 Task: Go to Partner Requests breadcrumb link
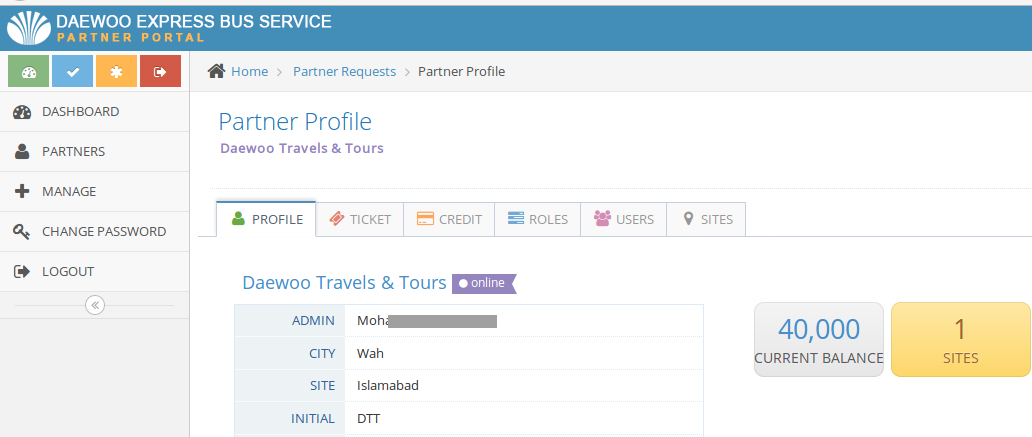(x=344, y=72)
